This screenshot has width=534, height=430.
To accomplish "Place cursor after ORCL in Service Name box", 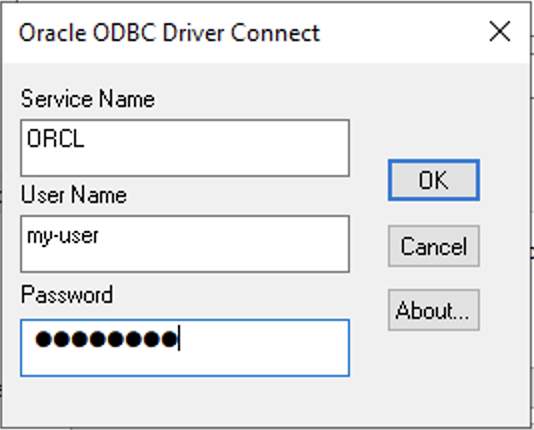I will 87,139.
